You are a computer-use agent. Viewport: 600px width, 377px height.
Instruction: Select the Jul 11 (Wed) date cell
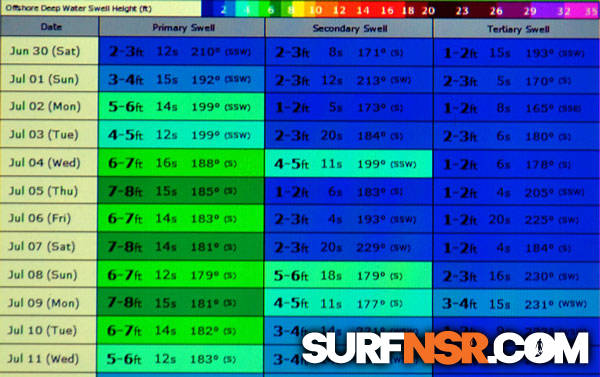click(x=49, y=359)
